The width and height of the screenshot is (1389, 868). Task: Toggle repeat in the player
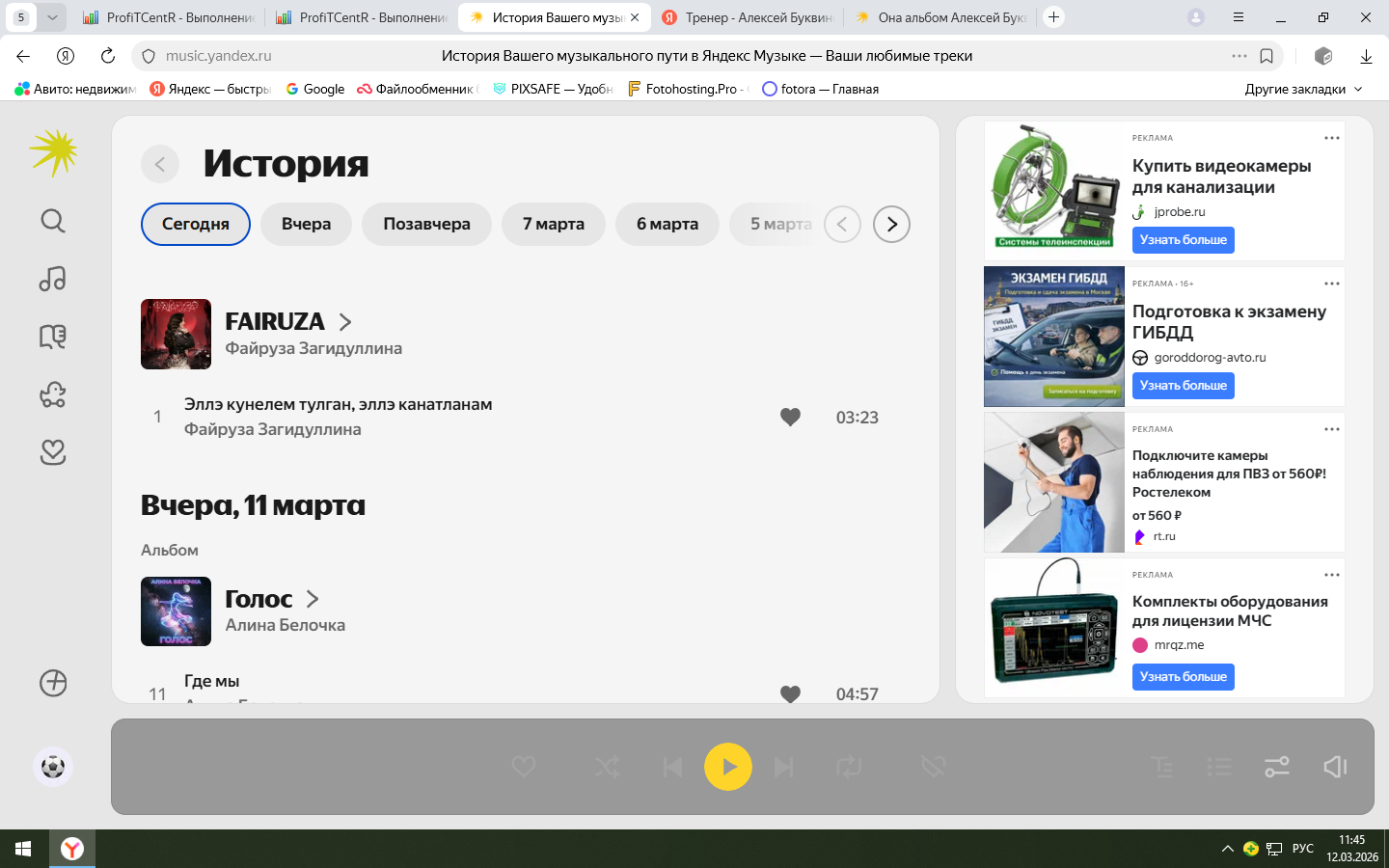(849, 767)
